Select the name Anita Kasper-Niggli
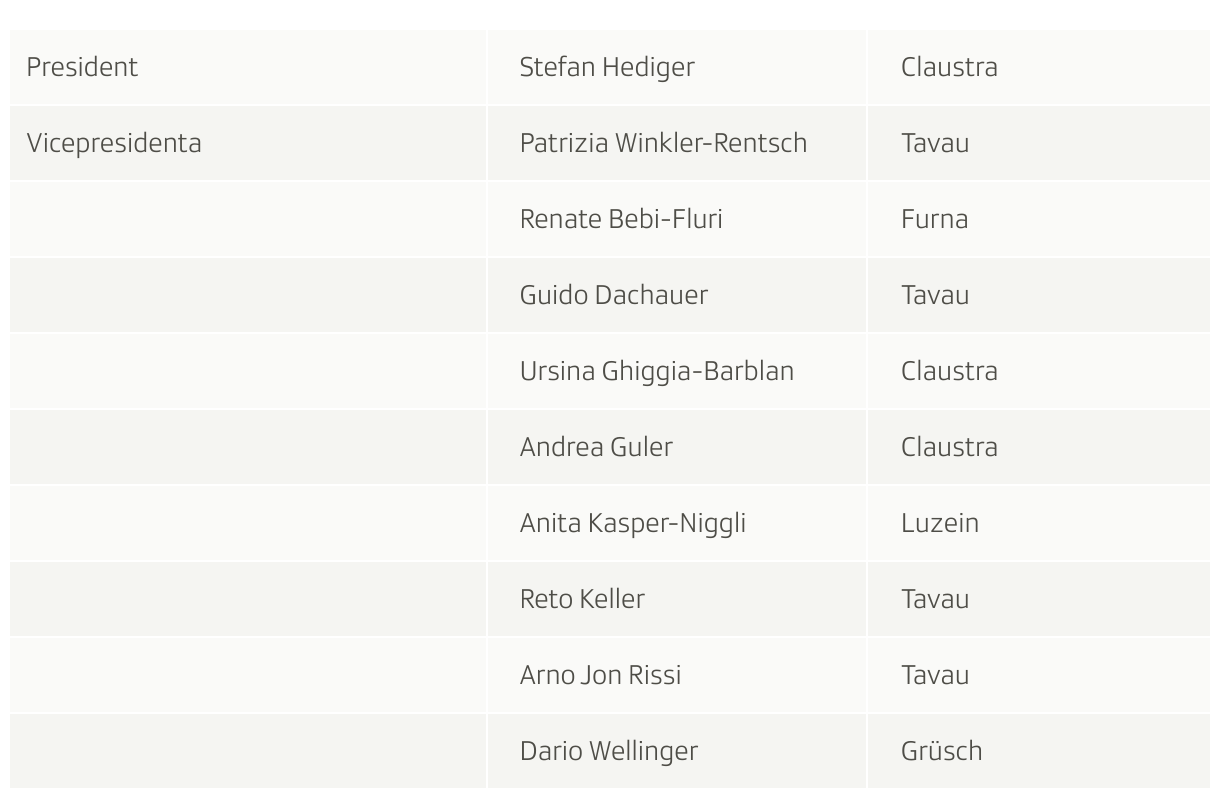1220x798 pixels. click(632, 523)
